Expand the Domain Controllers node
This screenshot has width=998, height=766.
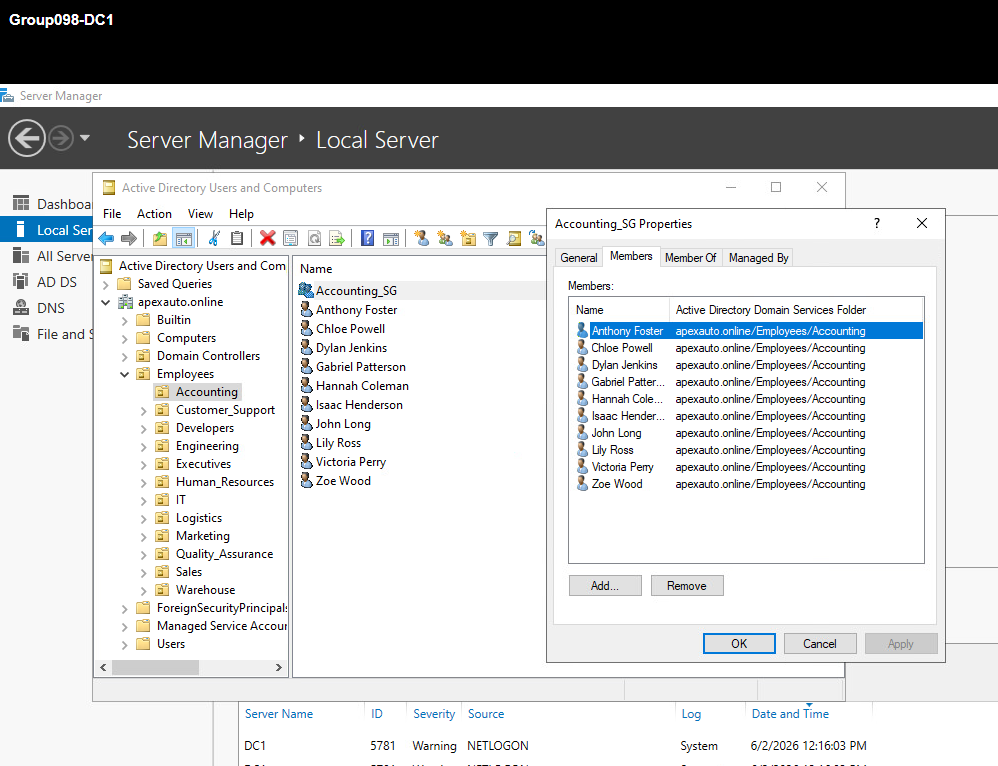125,357
